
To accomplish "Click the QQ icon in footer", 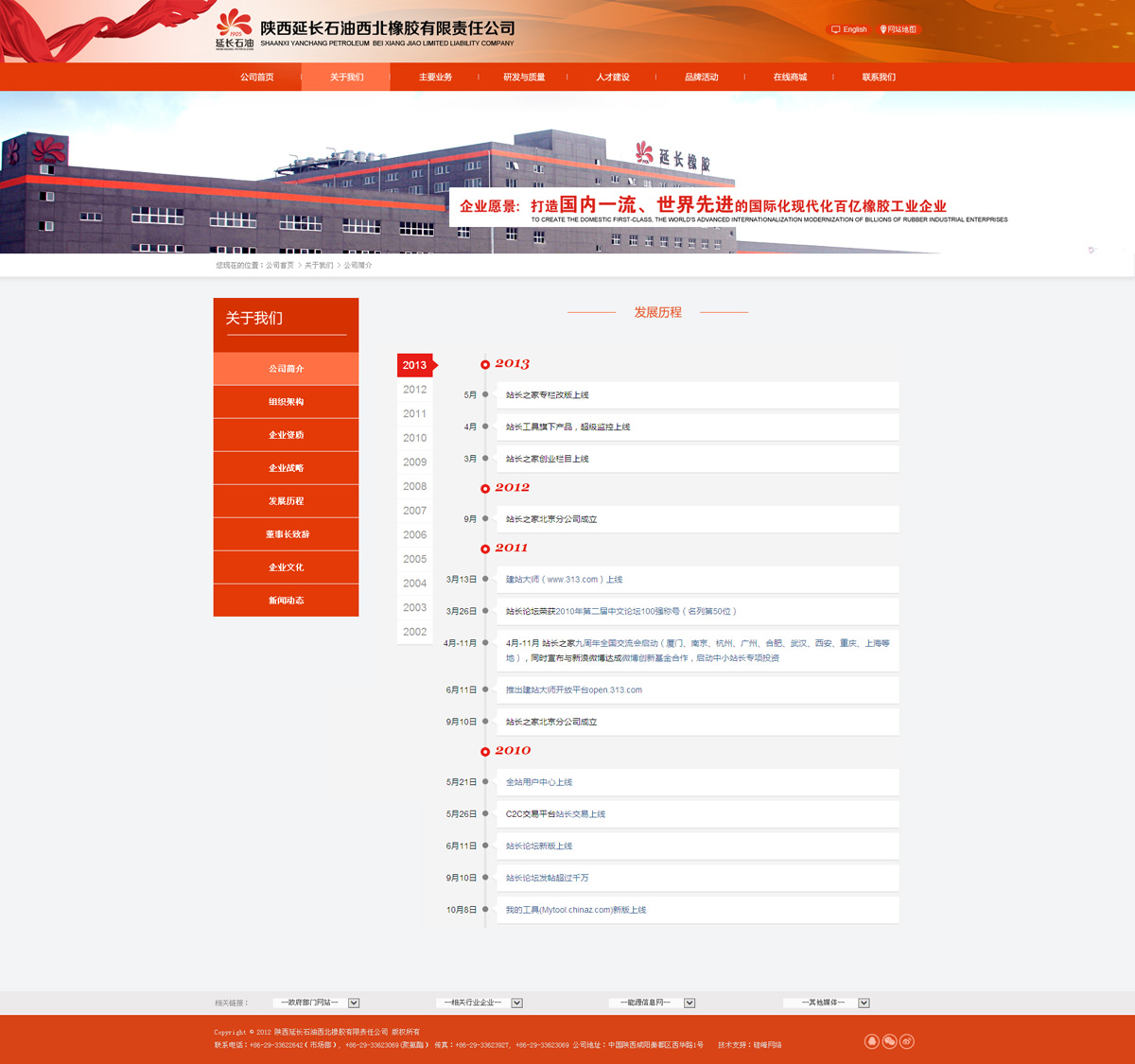I will point(872,1041).
